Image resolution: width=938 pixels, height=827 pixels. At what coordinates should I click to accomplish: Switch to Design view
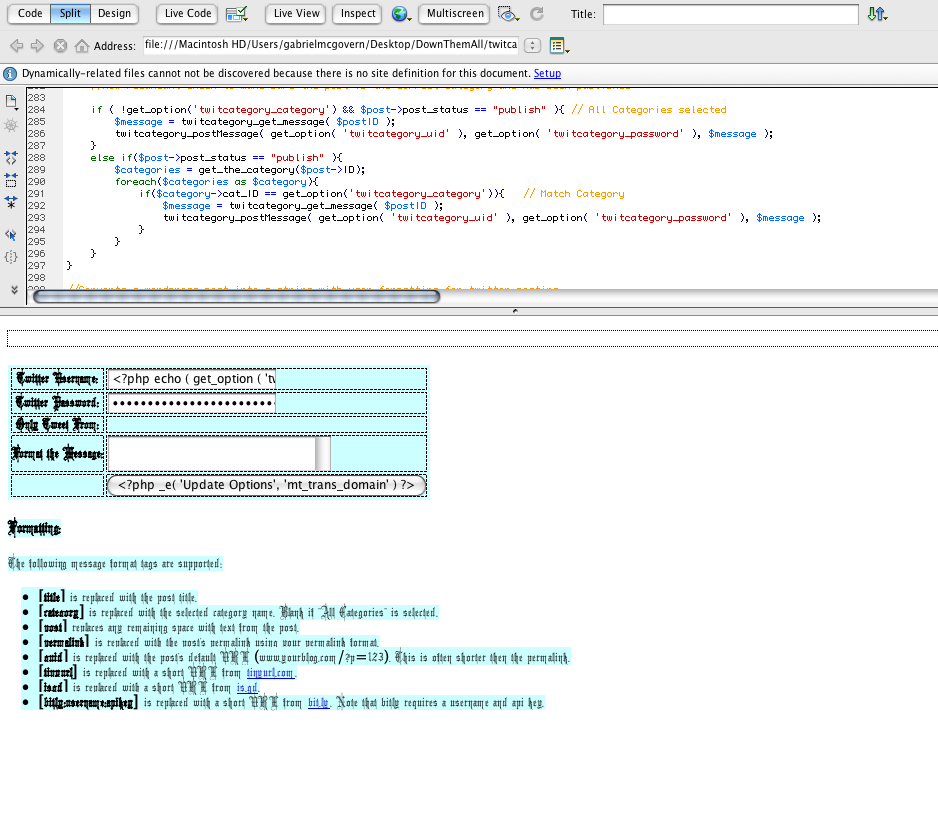(114, 14)
